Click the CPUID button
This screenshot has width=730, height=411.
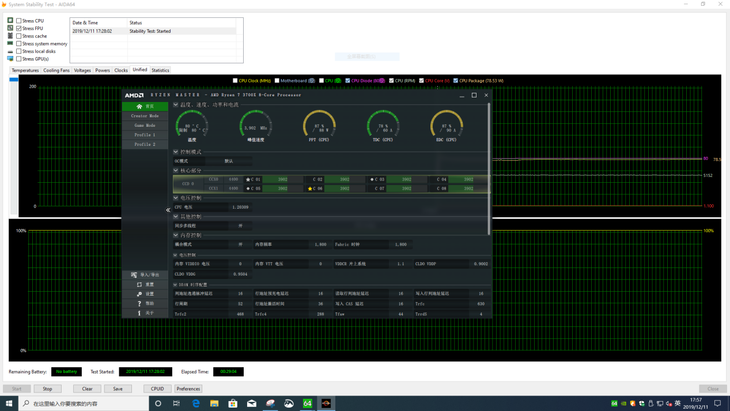tap(157, 389)
